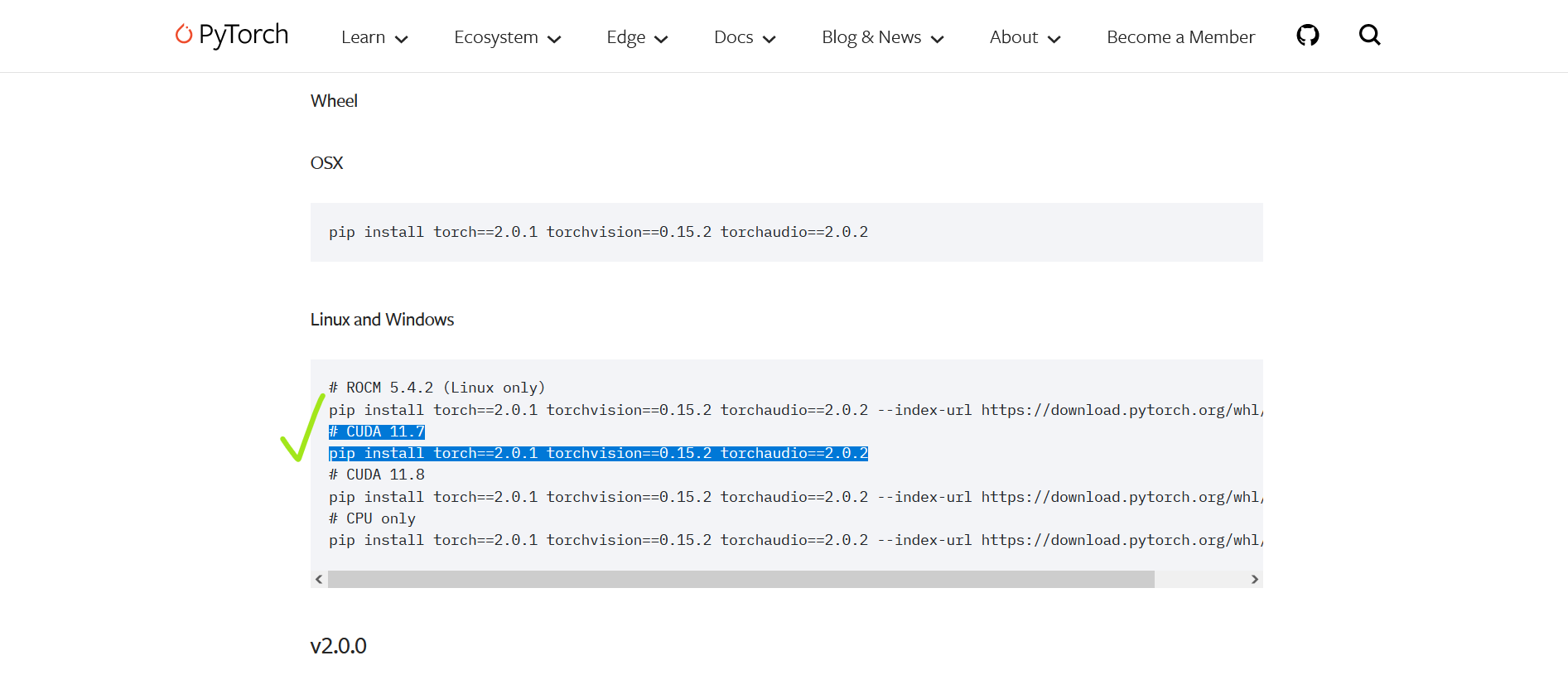The width and height of the screenshot is (1568, 699).
Task: Click the left scroll arrow of code block
Action: (319, 580)
